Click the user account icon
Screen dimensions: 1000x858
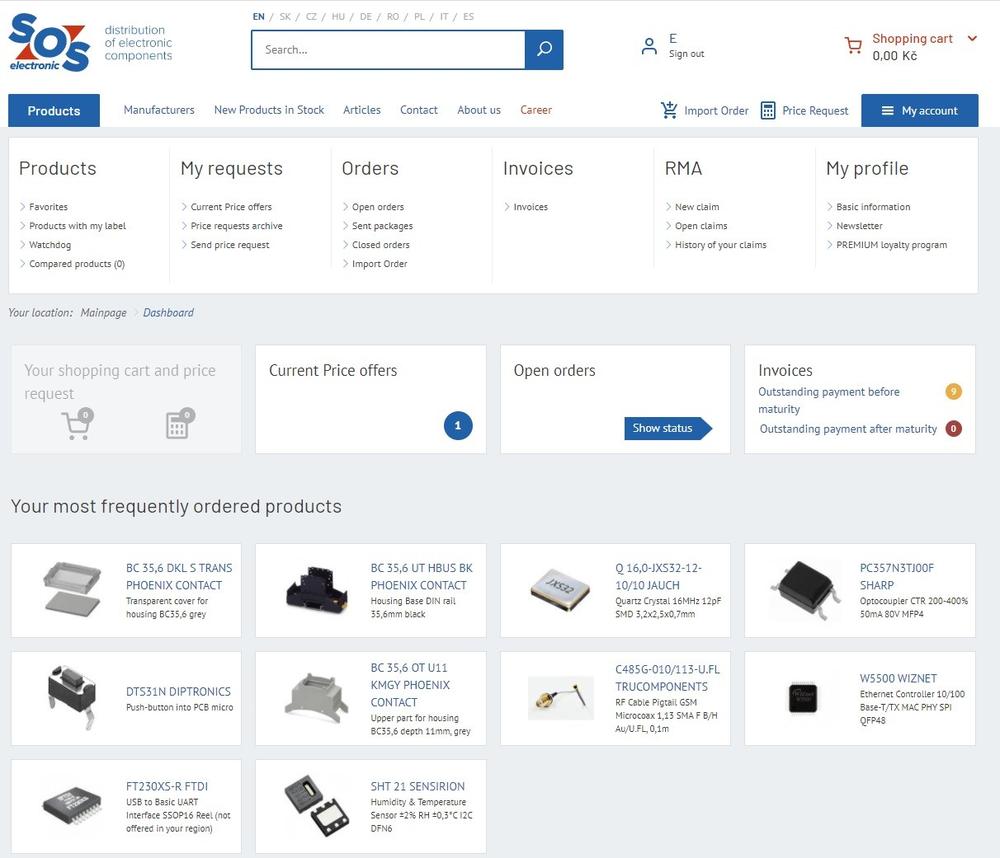tap(649, 46)
